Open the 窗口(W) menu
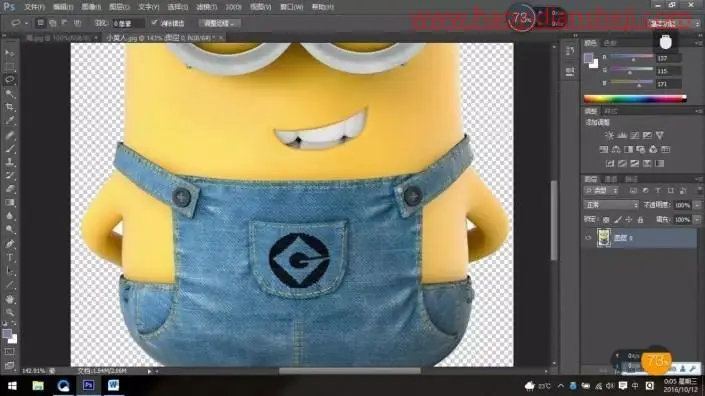The width and height of the screenshot is (705, 396). [x=291, y=7]
